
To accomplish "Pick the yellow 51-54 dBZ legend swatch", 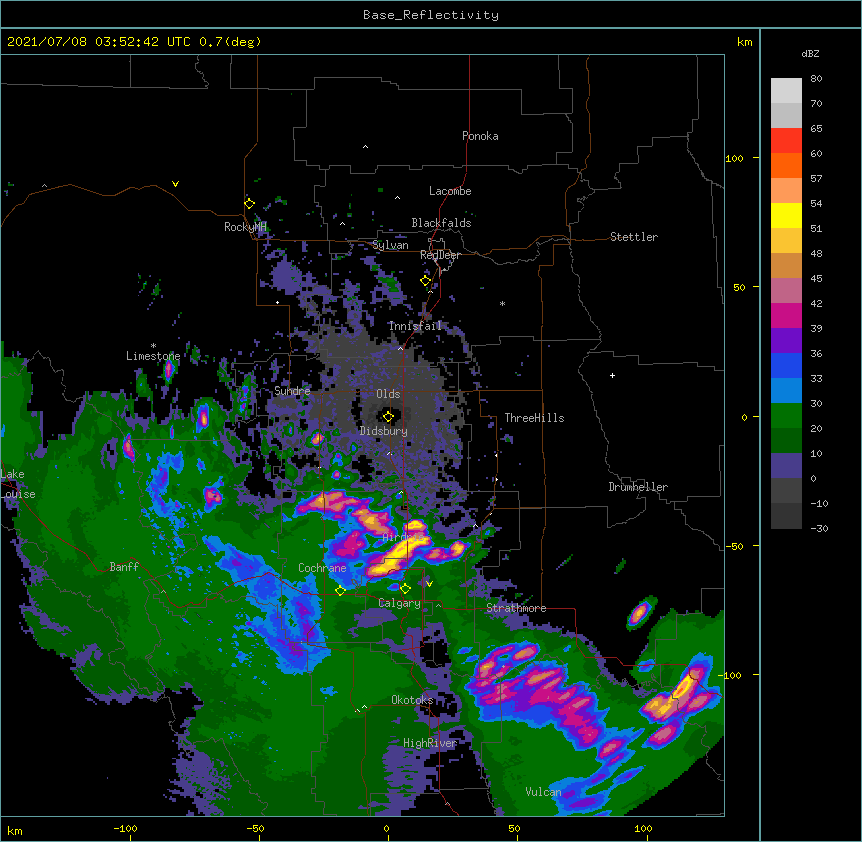I will 786,215.
